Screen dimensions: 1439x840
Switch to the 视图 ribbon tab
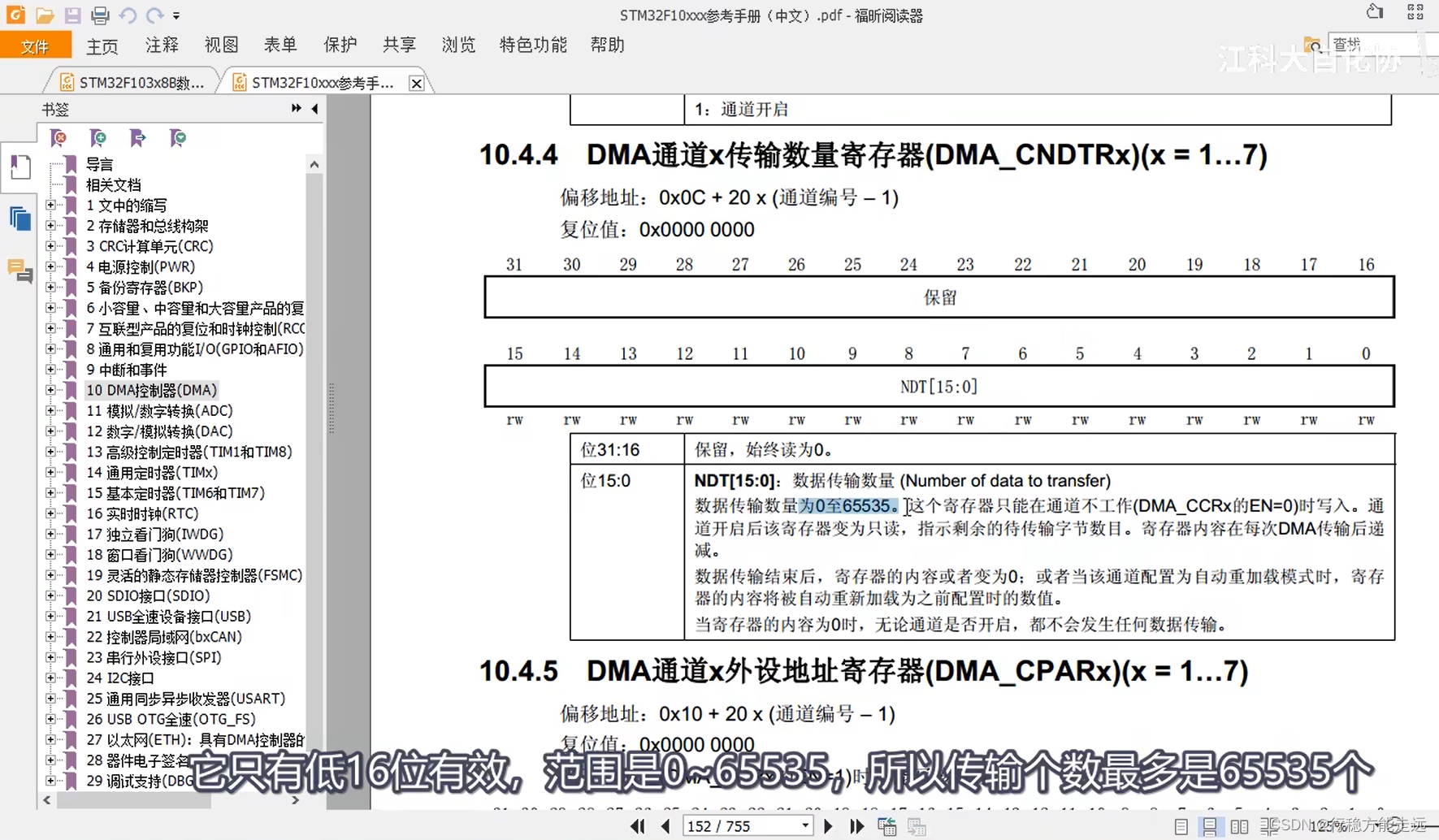221,45
